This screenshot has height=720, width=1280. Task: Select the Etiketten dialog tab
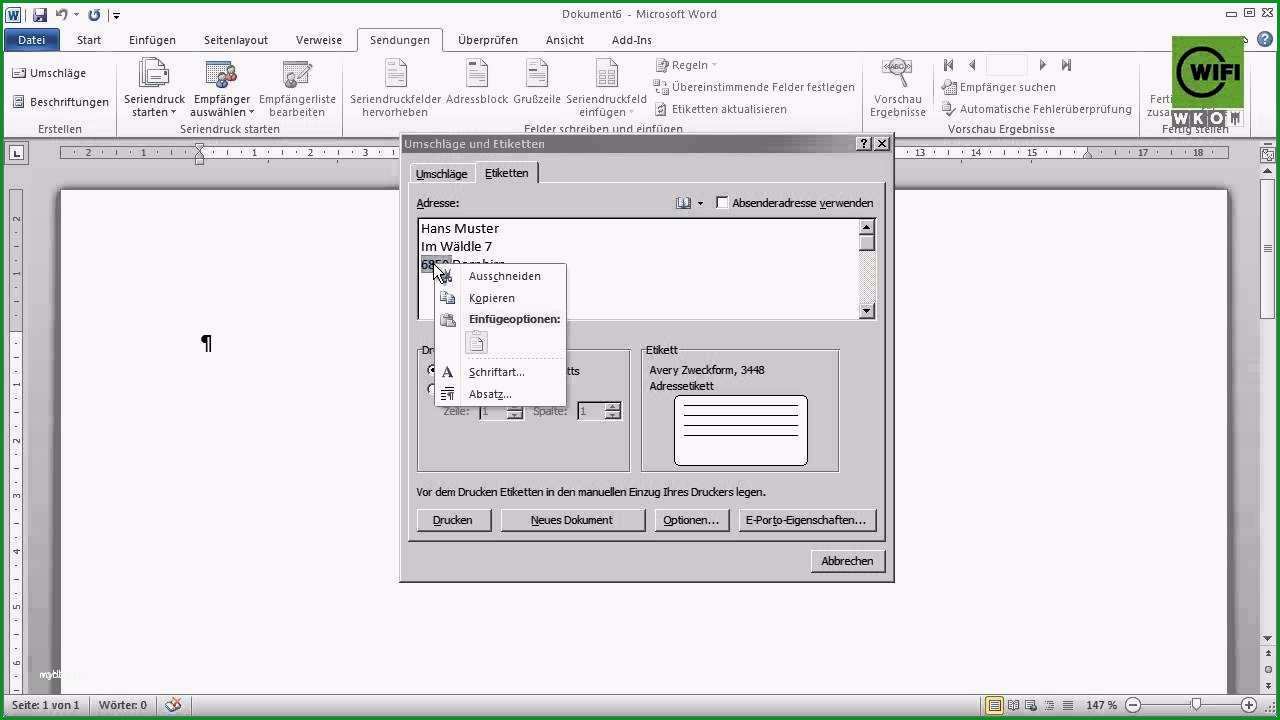[507, 173]
